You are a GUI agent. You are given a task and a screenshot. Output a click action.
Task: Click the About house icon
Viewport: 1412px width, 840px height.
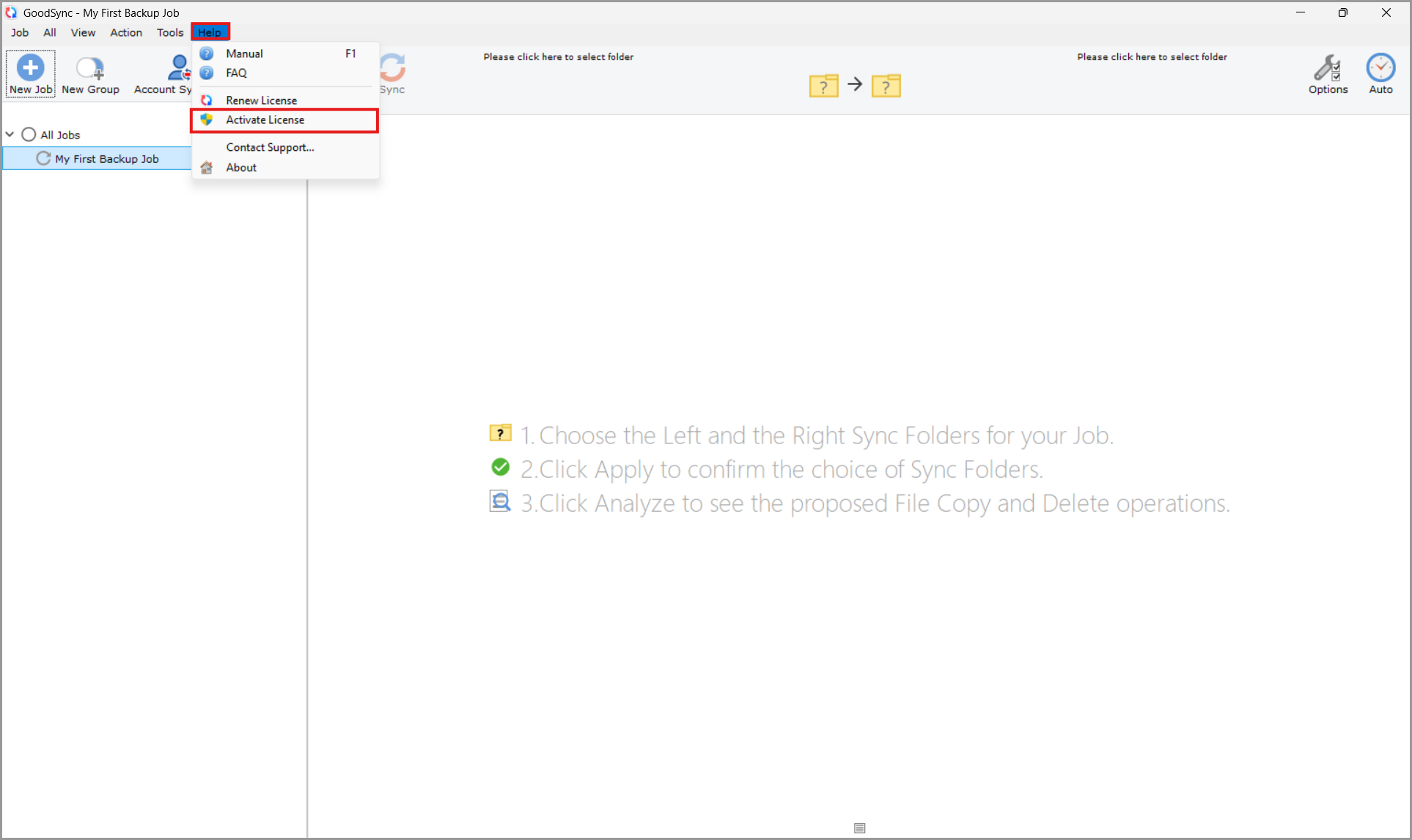[x=207, y=168]
